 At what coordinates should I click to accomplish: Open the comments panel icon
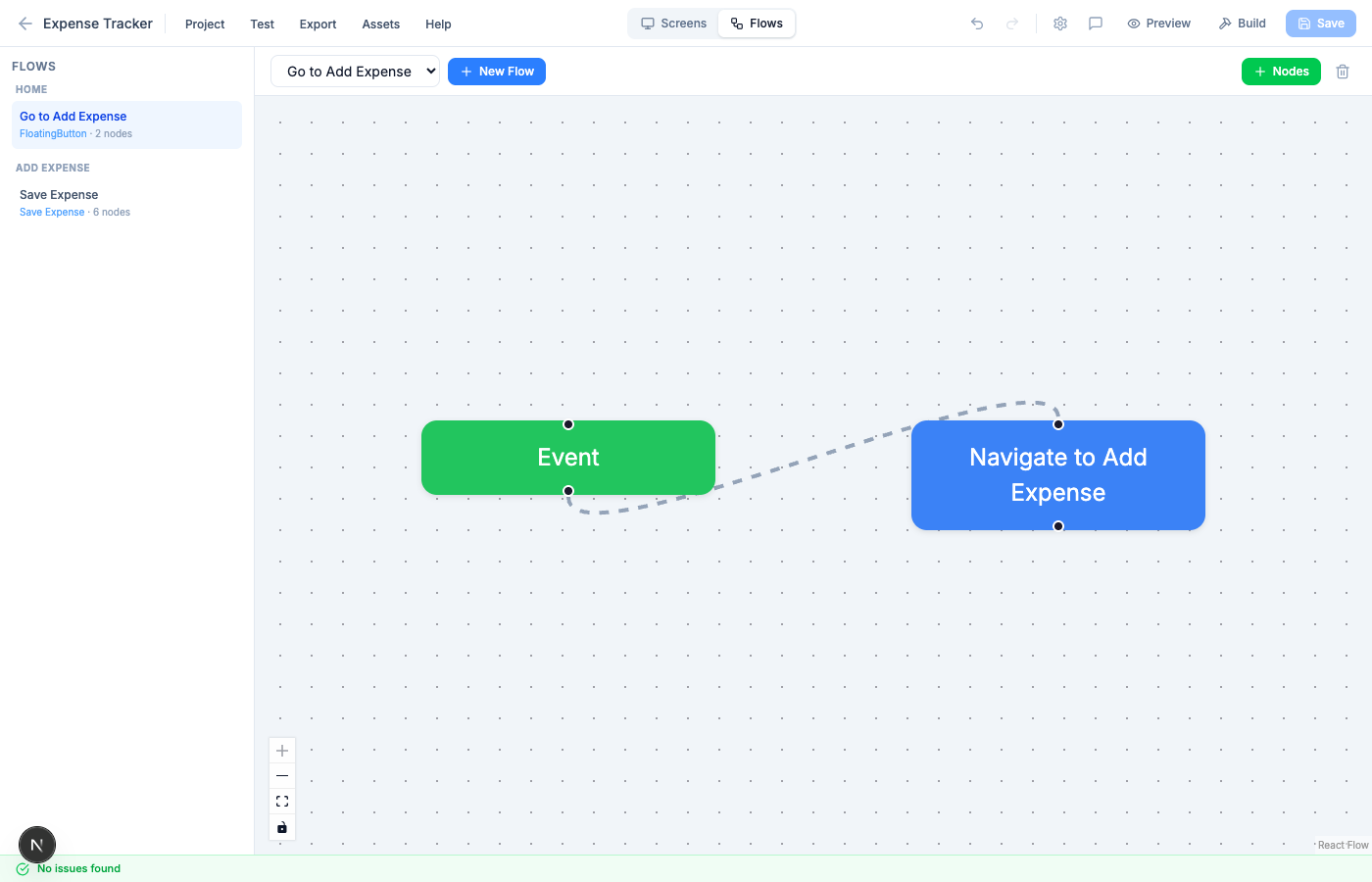point(1096,24)
